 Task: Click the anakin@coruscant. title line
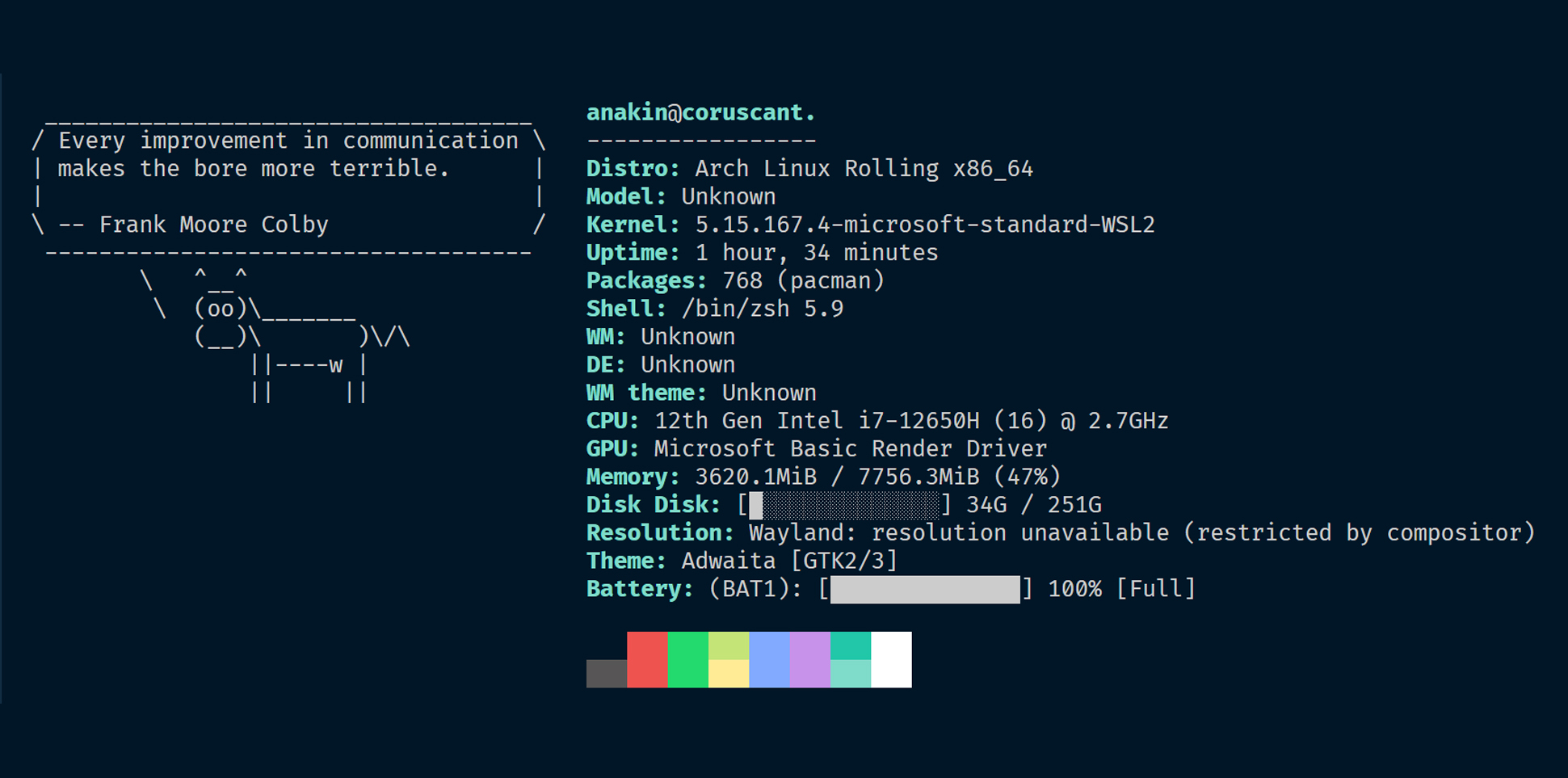pyautogui.click(x=700, y=112)
